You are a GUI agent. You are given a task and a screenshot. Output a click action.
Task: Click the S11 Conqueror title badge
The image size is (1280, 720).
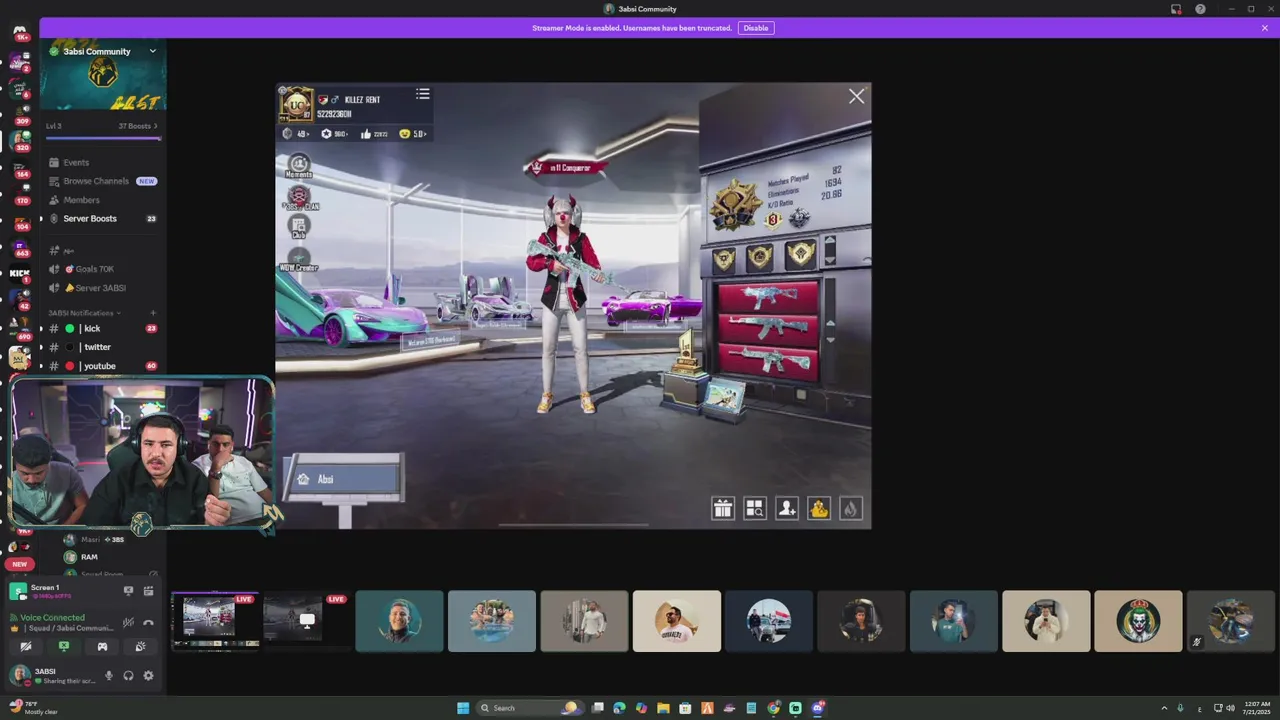pos(566,168)
